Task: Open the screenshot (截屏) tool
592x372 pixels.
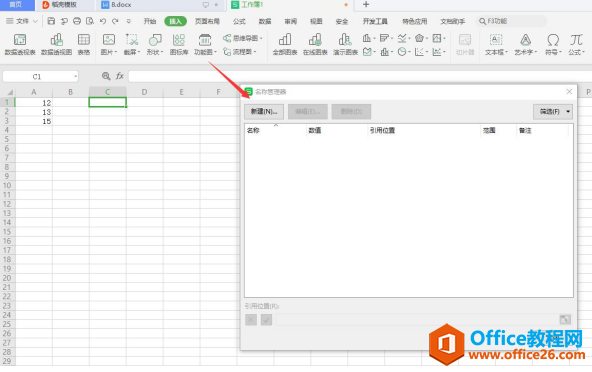Action: 132,45
